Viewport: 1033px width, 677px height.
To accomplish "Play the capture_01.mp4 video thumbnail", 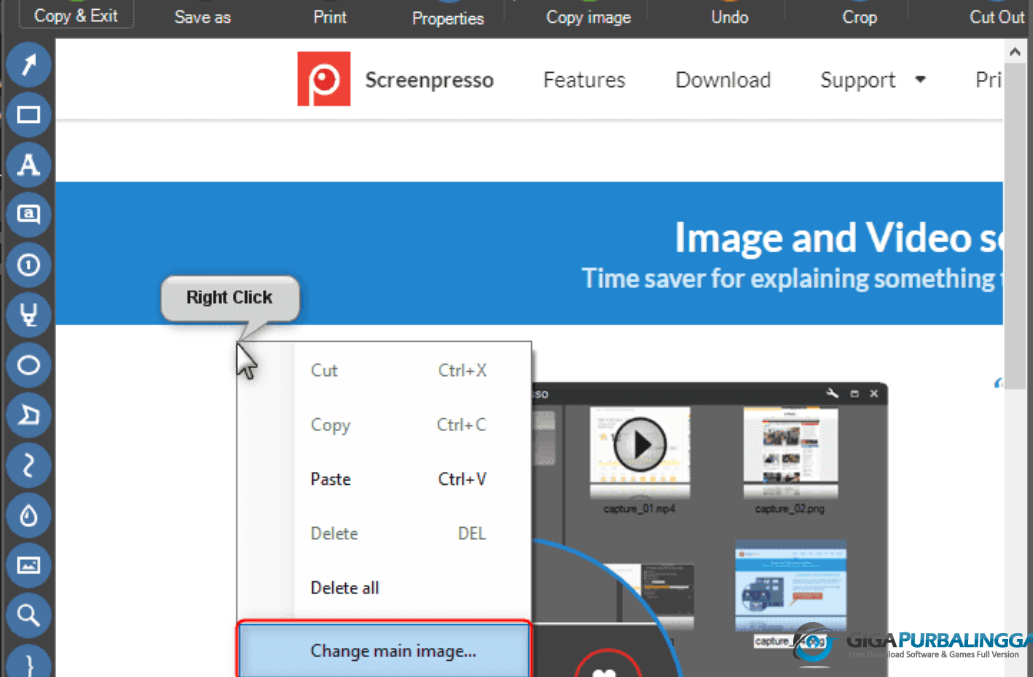I will (x=640, y=445).
